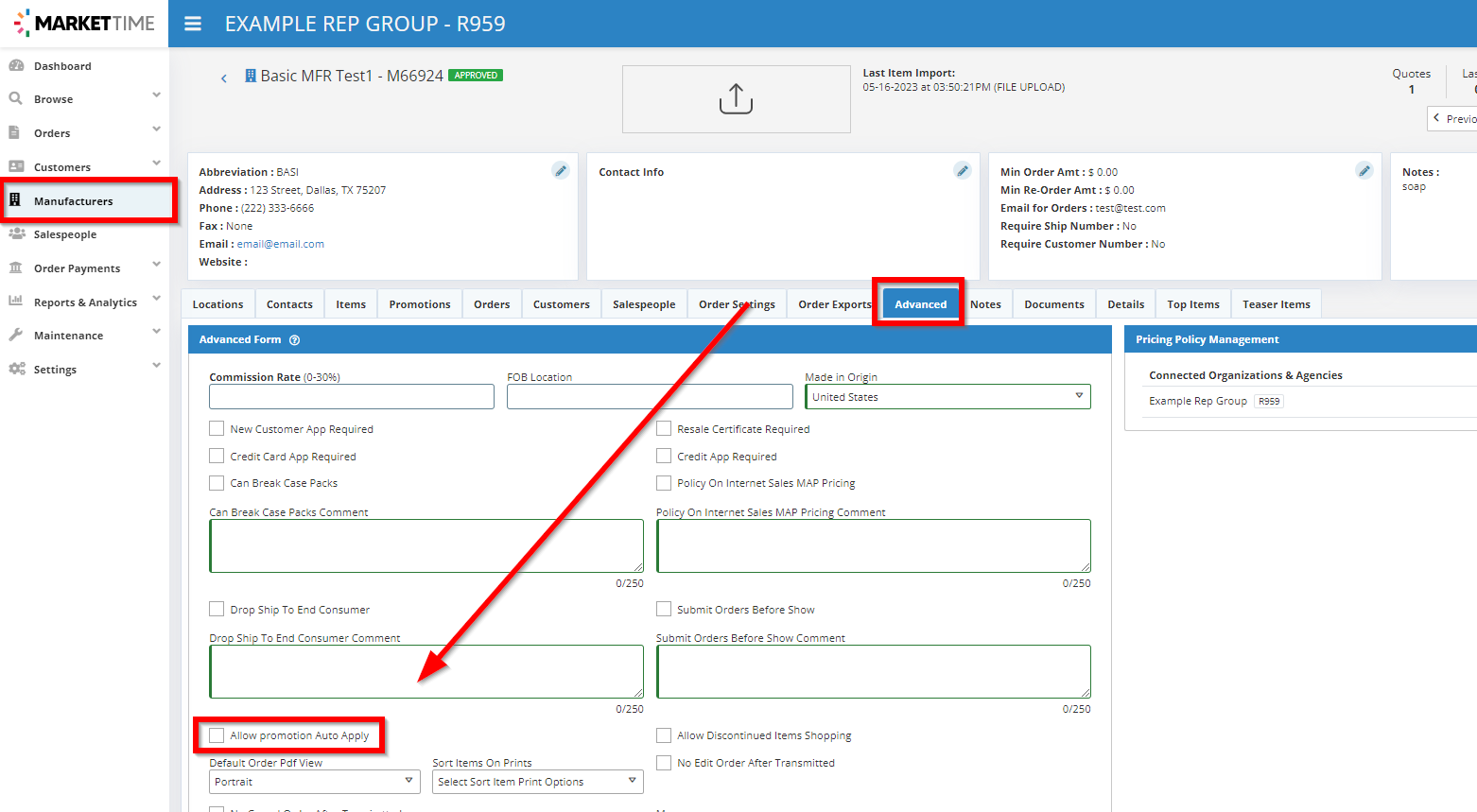Check No Edit Order After Transmitted
The width and height of the screenshot is (1477, 812).
click(664, 762)
